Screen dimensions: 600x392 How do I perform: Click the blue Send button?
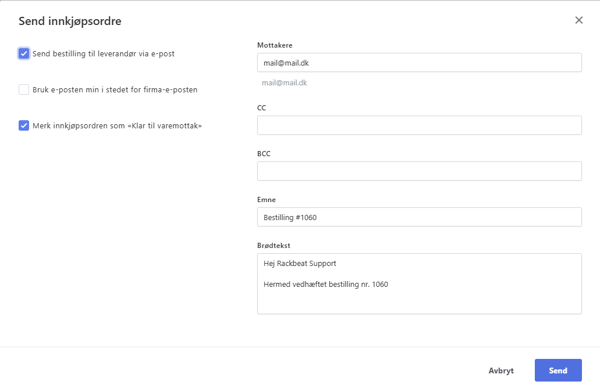coord(558,371)
